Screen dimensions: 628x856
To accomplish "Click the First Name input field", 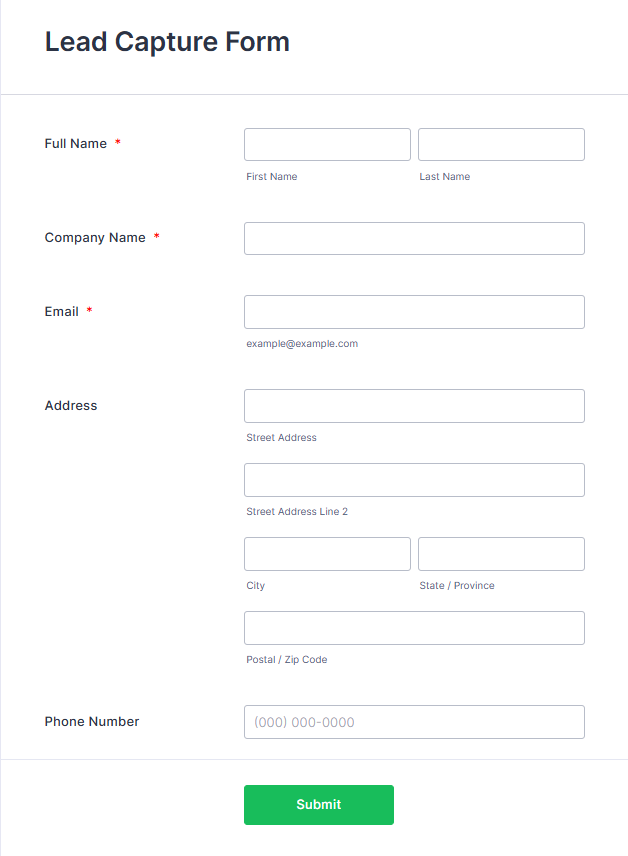I will 327,145.
